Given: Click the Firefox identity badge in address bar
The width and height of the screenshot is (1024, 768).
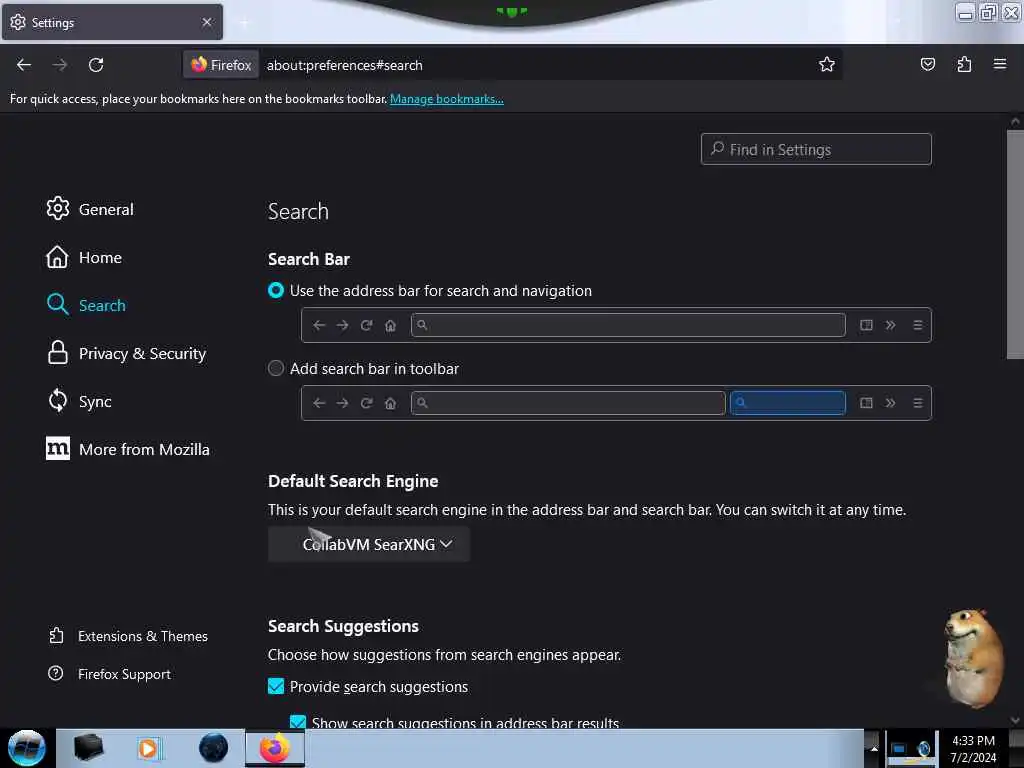Looking at the screenshot, I should (x=221, y=65).
